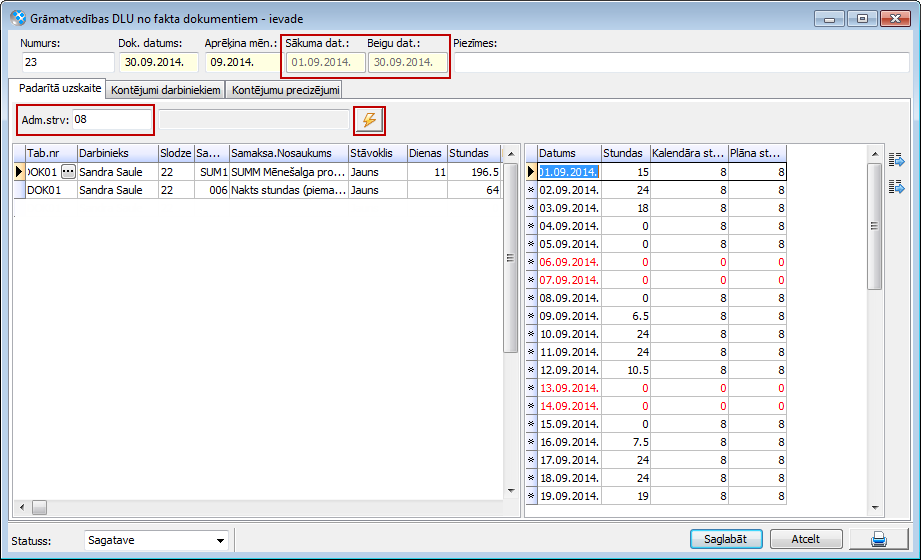The height and width of the screenshot is (560, 921).
Task: Sort by Darbinieks column header
Action: click(x=117, y=153)
